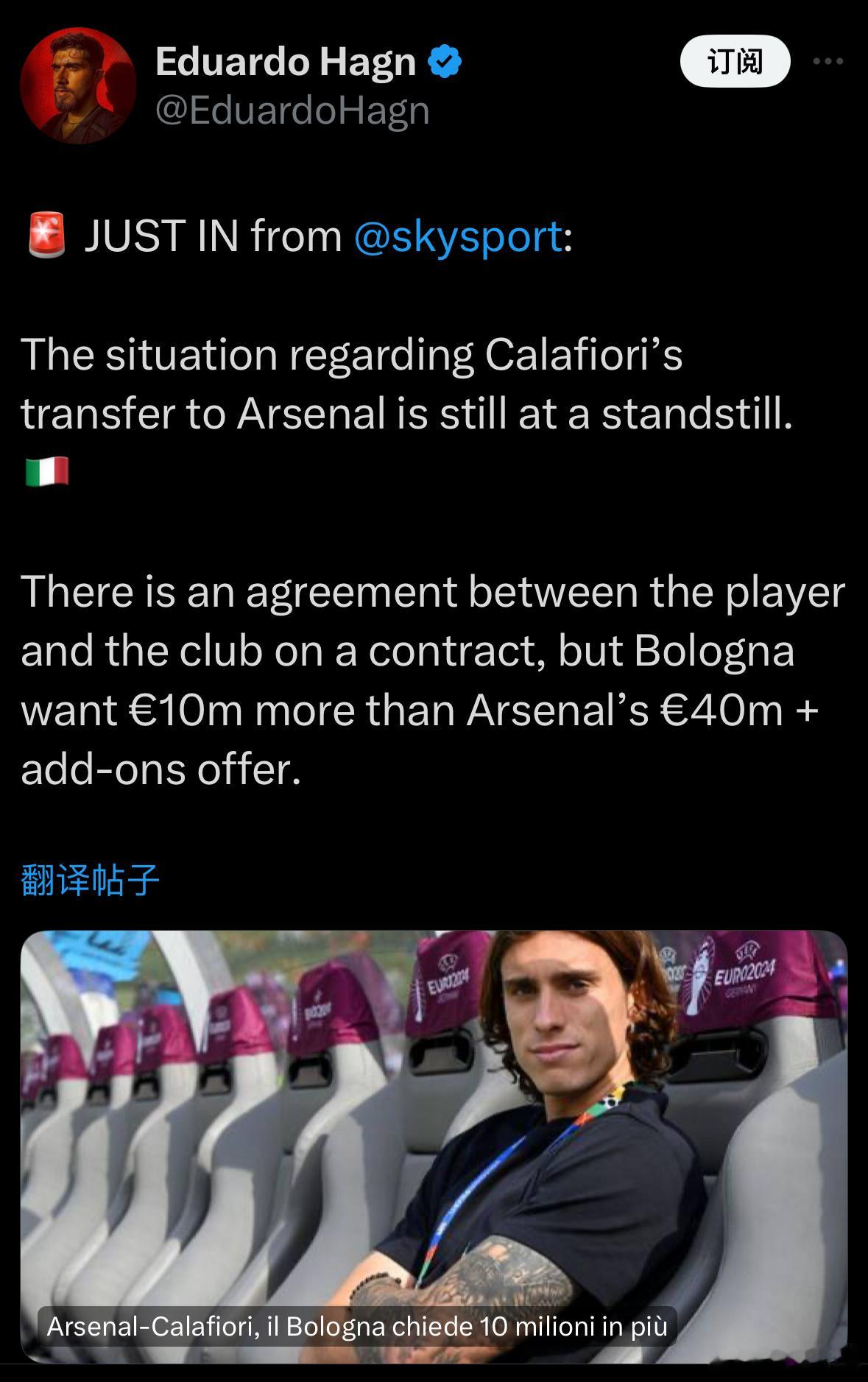Click 'JUST IN from' text
The height and width of the screenshot is (1382, 868).
click(x=213, y=236)
